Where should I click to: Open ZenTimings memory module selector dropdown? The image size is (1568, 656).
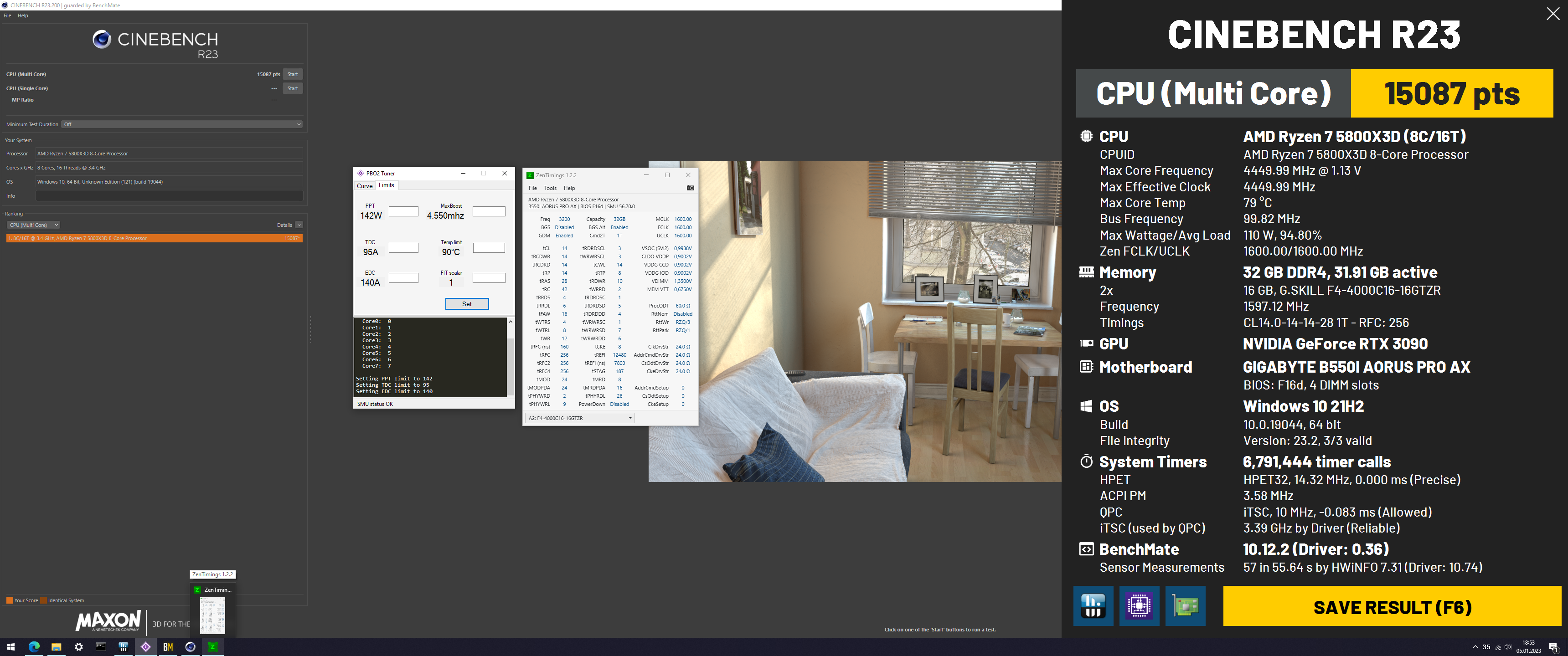tap(579, 418)
